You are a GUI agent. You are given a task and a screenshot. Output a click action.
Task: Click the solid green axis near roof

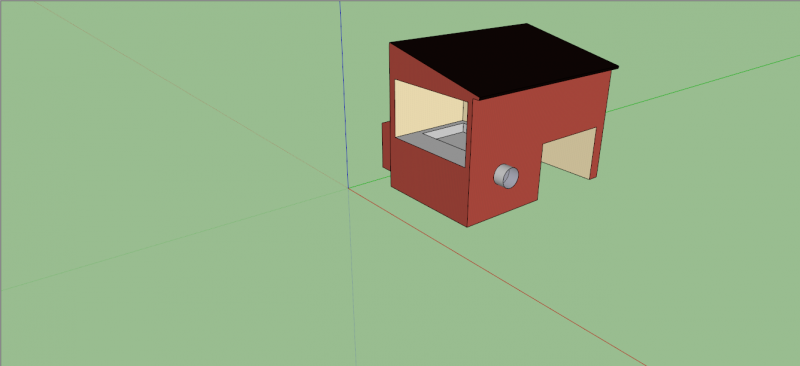704,82
